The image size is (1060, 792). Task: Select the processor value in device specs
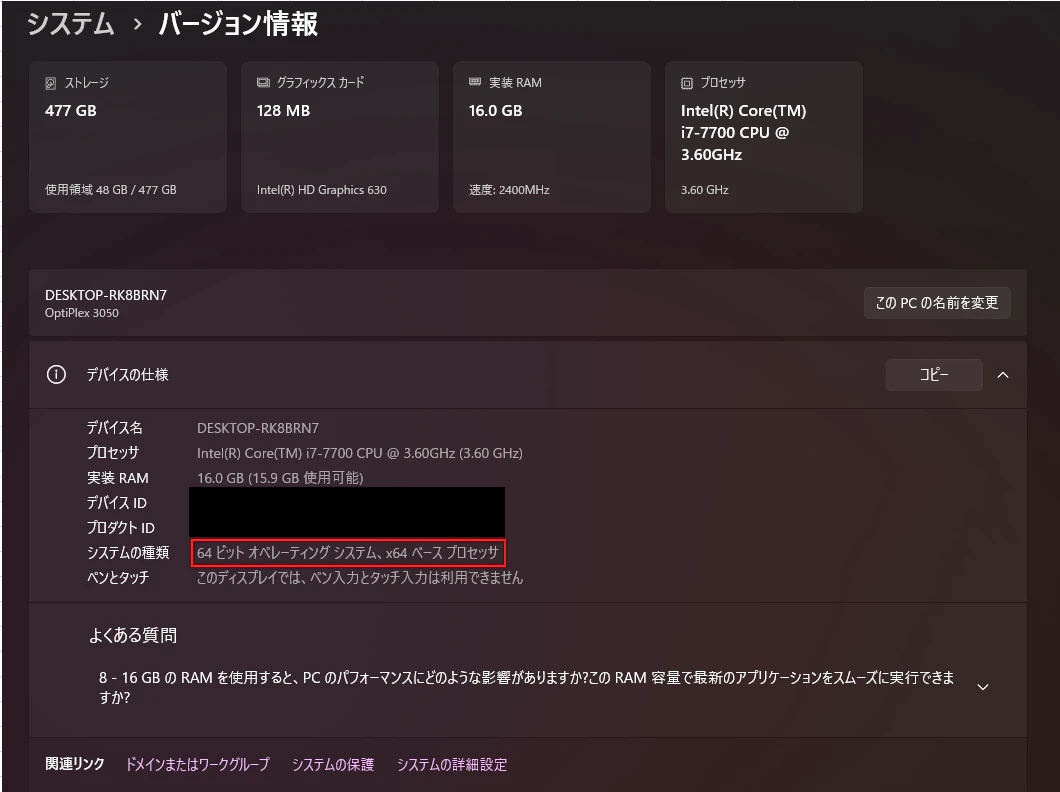coord(360,453)
